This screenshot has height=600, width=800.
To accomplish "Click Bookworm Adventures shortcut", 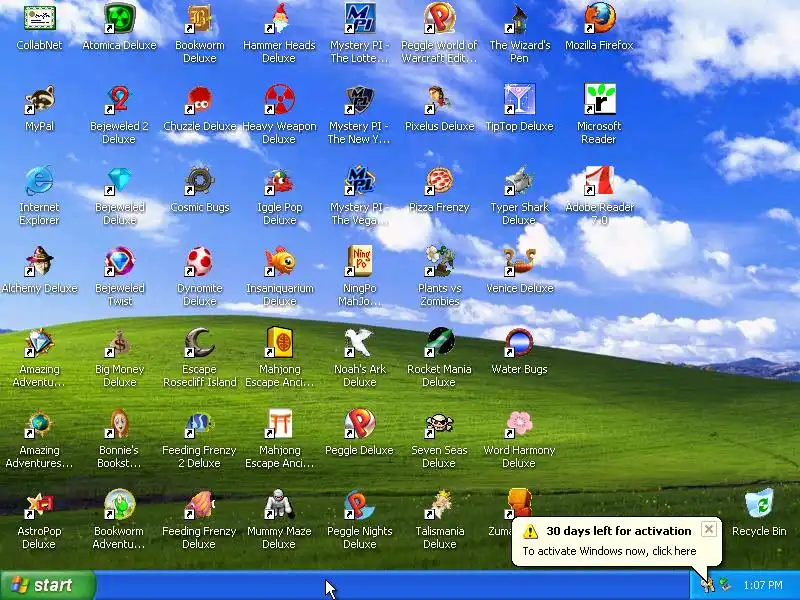I will tap(119, 505).
